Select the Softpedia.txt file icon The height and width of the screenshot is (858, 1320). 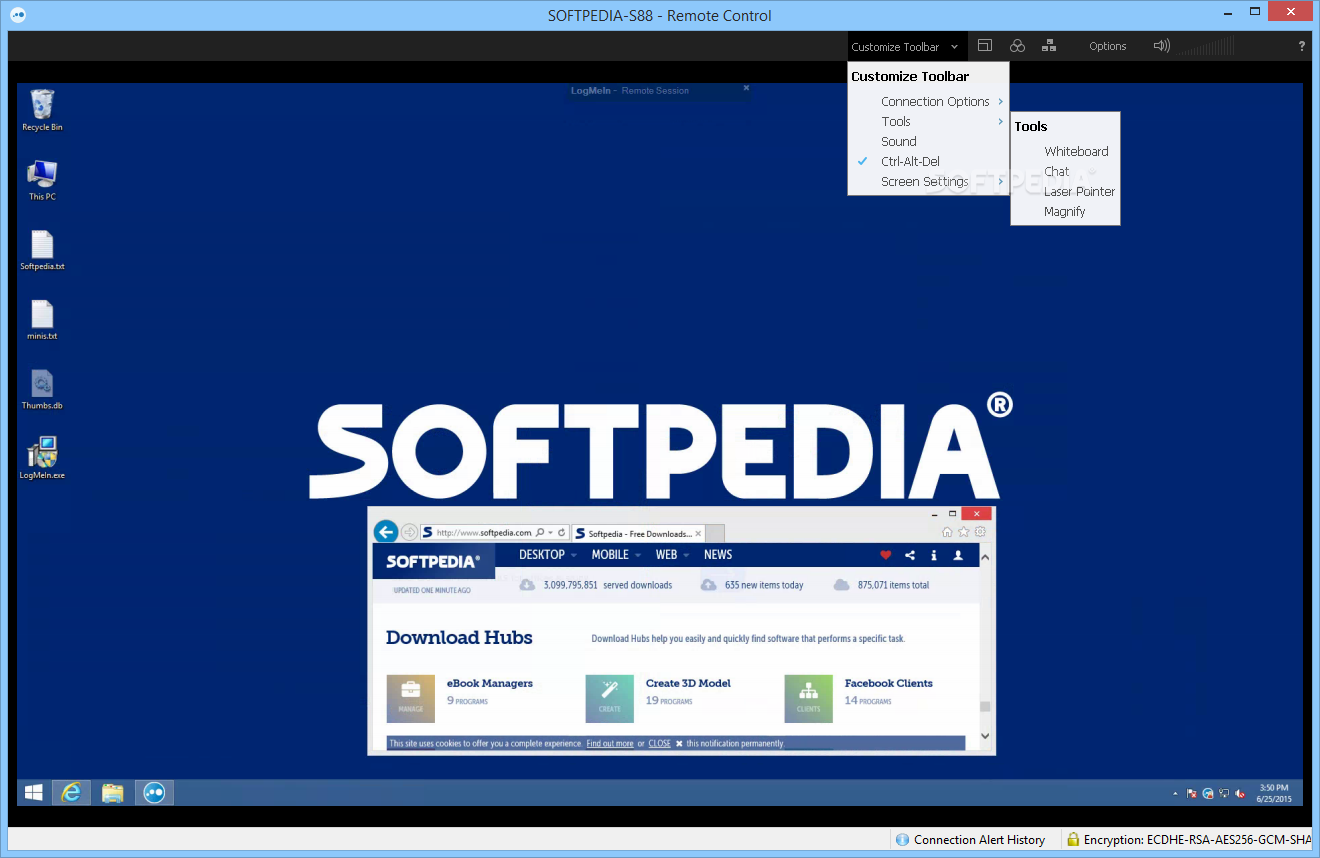(x=42, y=250)
